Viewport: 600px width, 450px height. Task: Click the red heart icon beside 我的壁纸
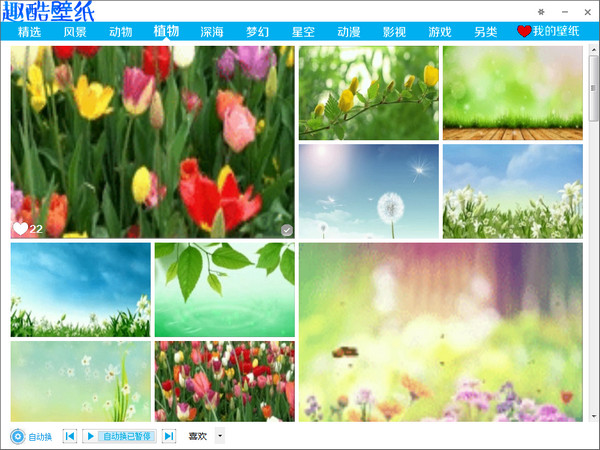(524, 31)
